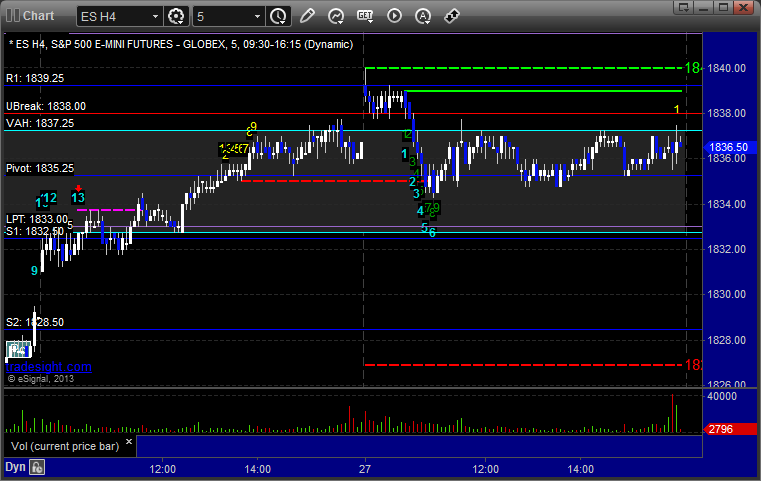Image resolution: width=761 pixels, height=481 pixels.
Task: Click the S1: 1832.50 level label
Action: point(35,231)
